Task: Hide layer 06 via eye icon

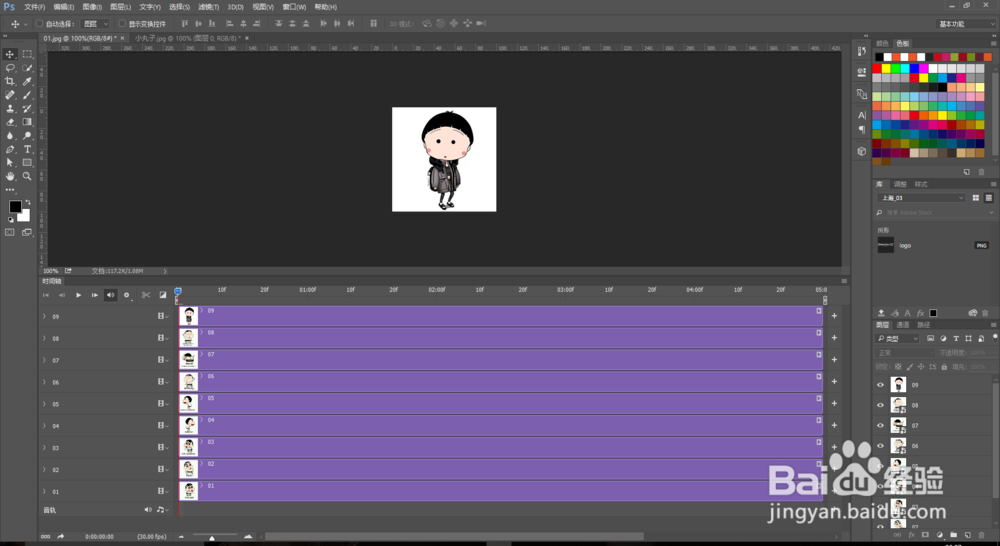Action: pyautogui.click(x=881, y=446)
